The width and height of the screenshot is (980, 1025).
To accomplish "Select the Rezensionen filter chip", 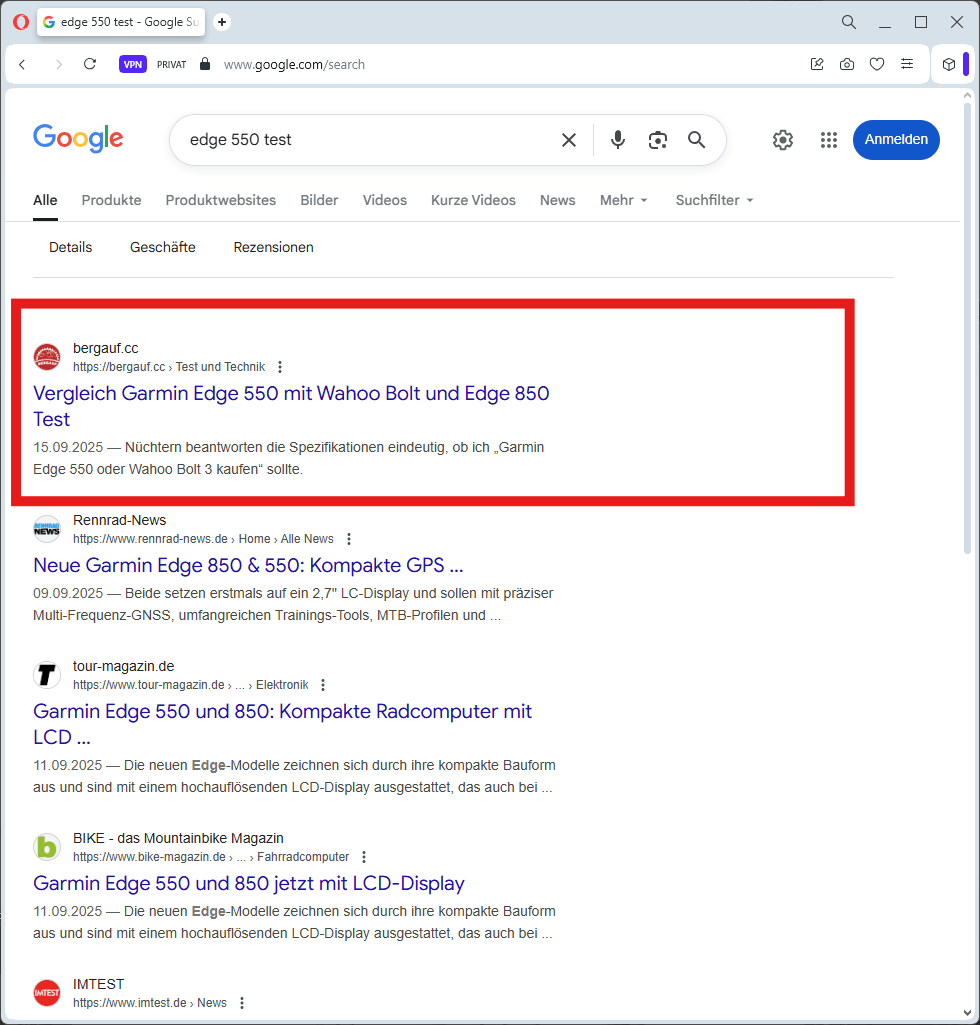I will tap(273, 247).
